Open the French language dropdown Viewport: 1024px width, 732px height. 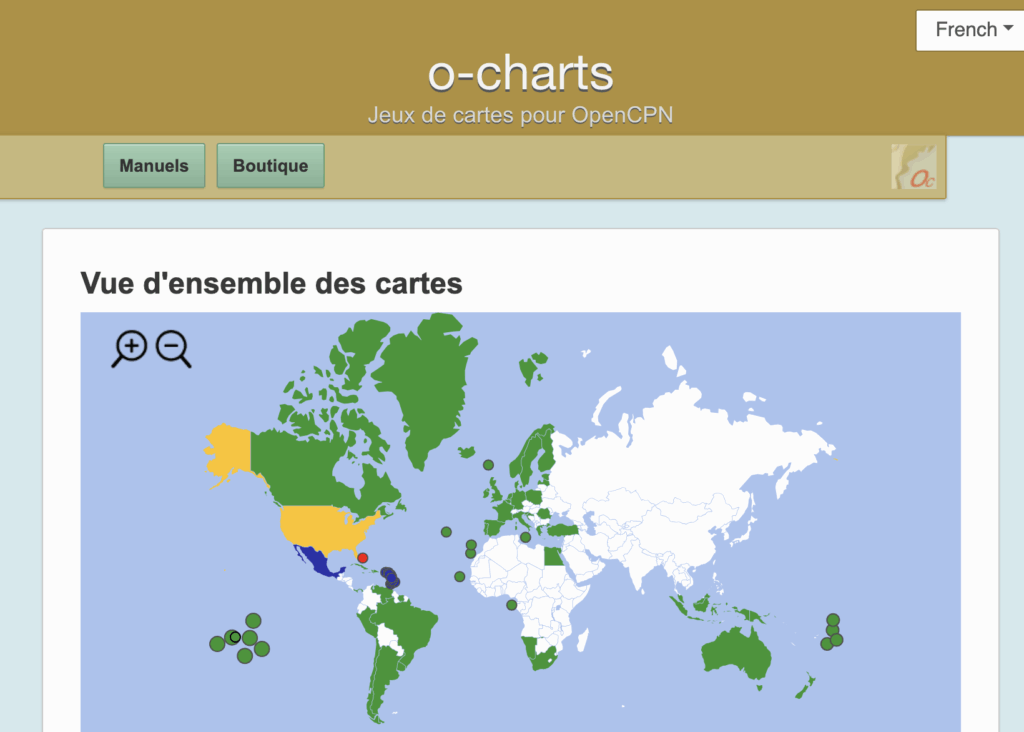click(x=966, y=30)
